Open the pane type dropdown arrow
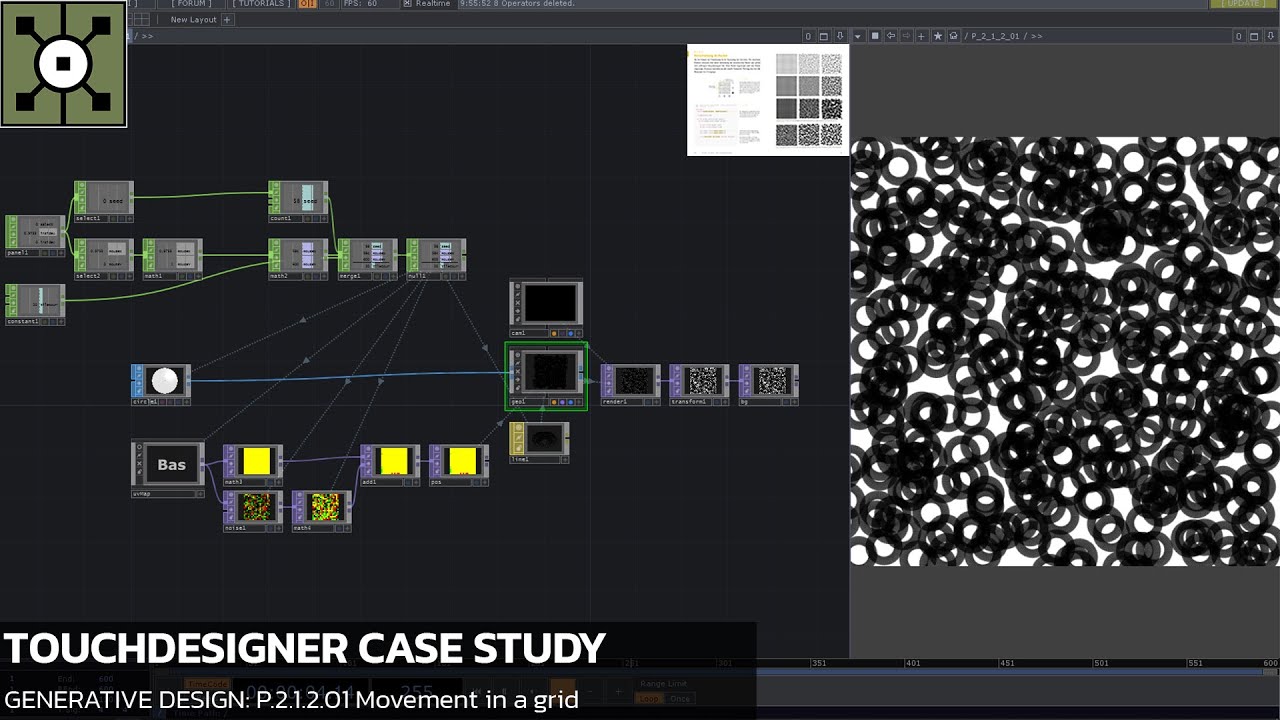This screenshot has width=1280, height=720. pos(858,36)
